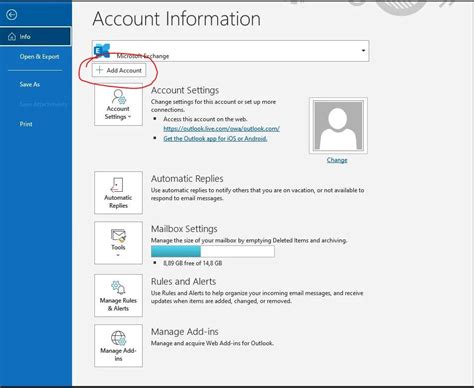The width and height of the screenshot is (474, 388).
Task: Click the Automatic Replies heading
Action: tap(187, 179)
